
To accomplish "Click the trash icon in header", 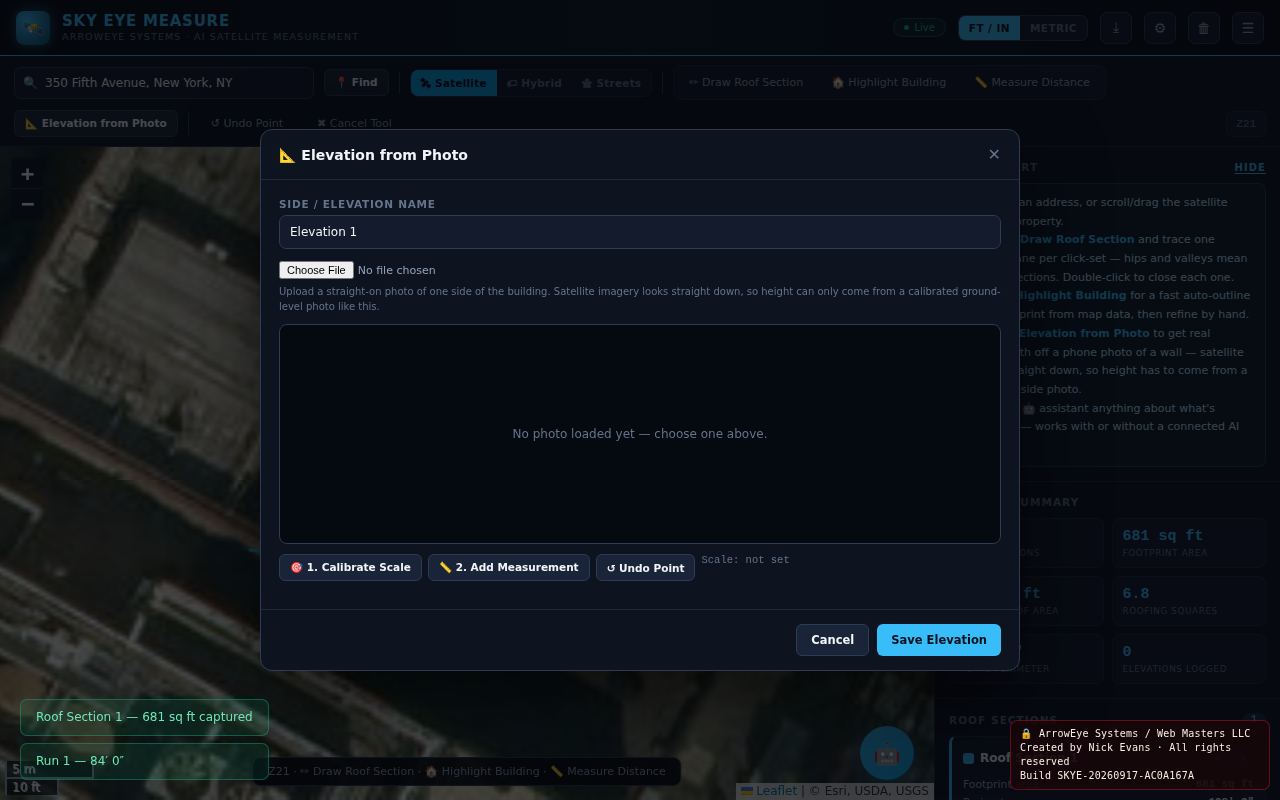I will pos(1204,28).
